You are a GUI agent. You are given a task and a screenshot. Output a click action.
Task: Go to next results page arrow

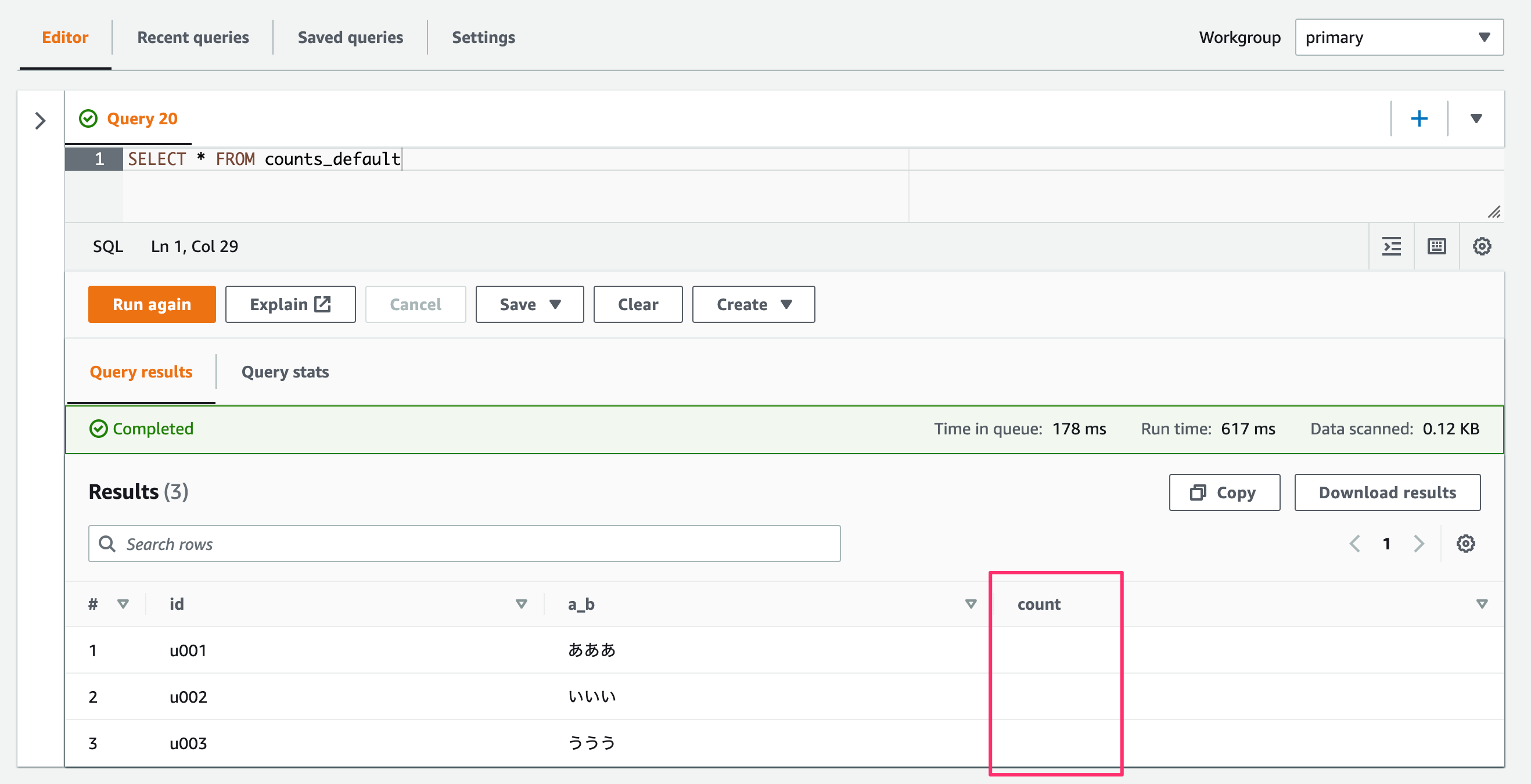click(1419, 543)
